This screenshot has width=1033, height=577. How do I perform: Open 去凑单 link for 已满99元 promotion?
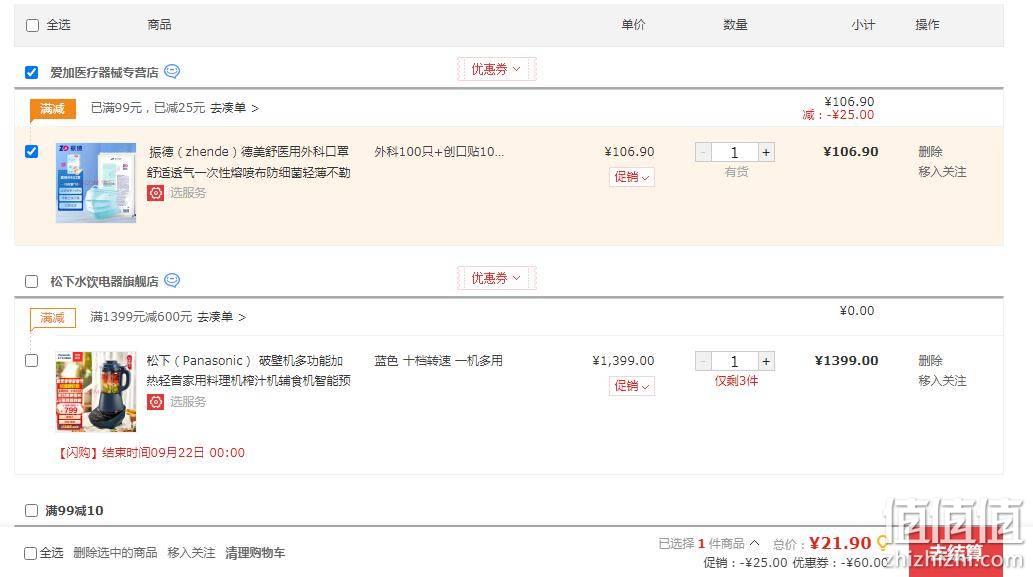[235, 107]
